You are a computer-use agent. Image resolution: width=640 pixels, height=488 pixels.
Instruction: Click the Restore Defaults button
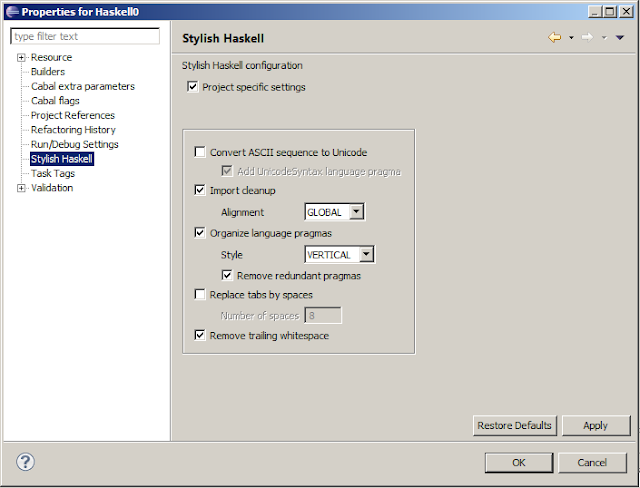(514, 426)
